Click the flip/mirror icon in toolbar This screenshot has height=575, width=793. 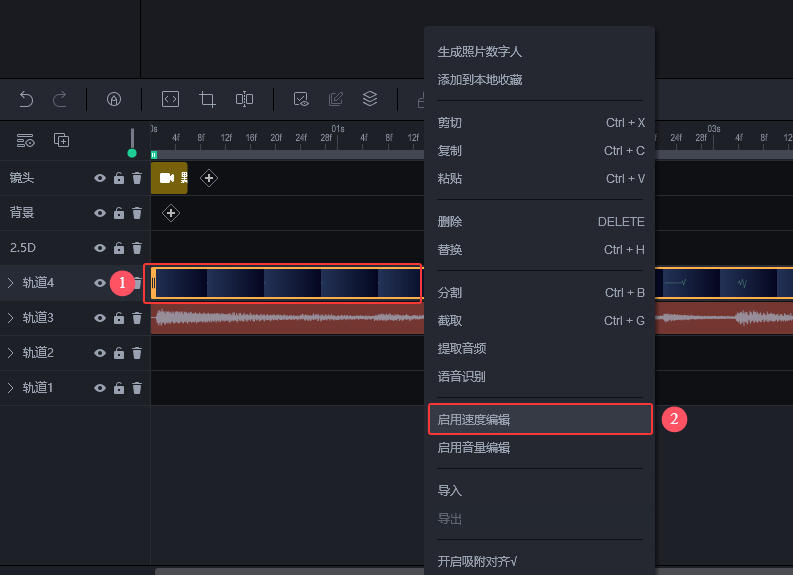[x=244, y=99]
